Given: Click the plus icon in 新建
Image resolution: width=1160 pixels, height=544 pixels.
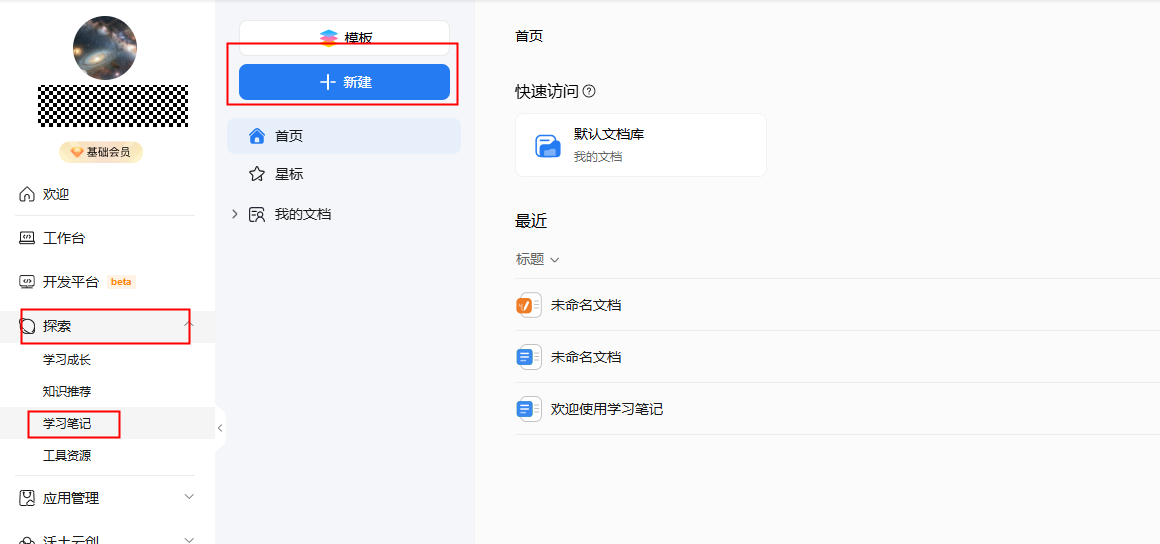Looking at the screenshot, I should click(x=328, y=82).
